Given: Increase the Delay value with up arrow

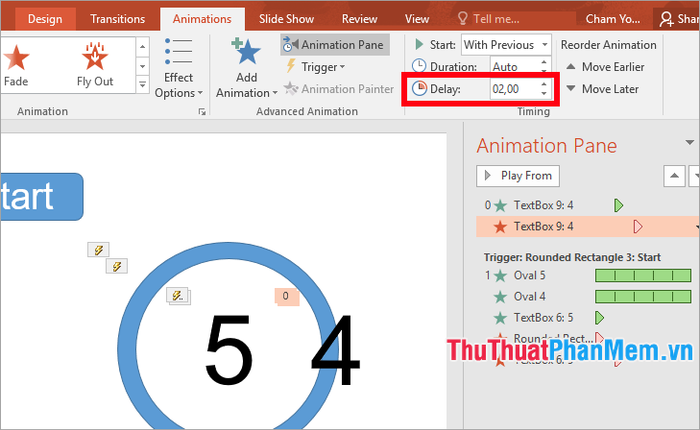Looking at the screenshot, I should [x=544, y=84].
